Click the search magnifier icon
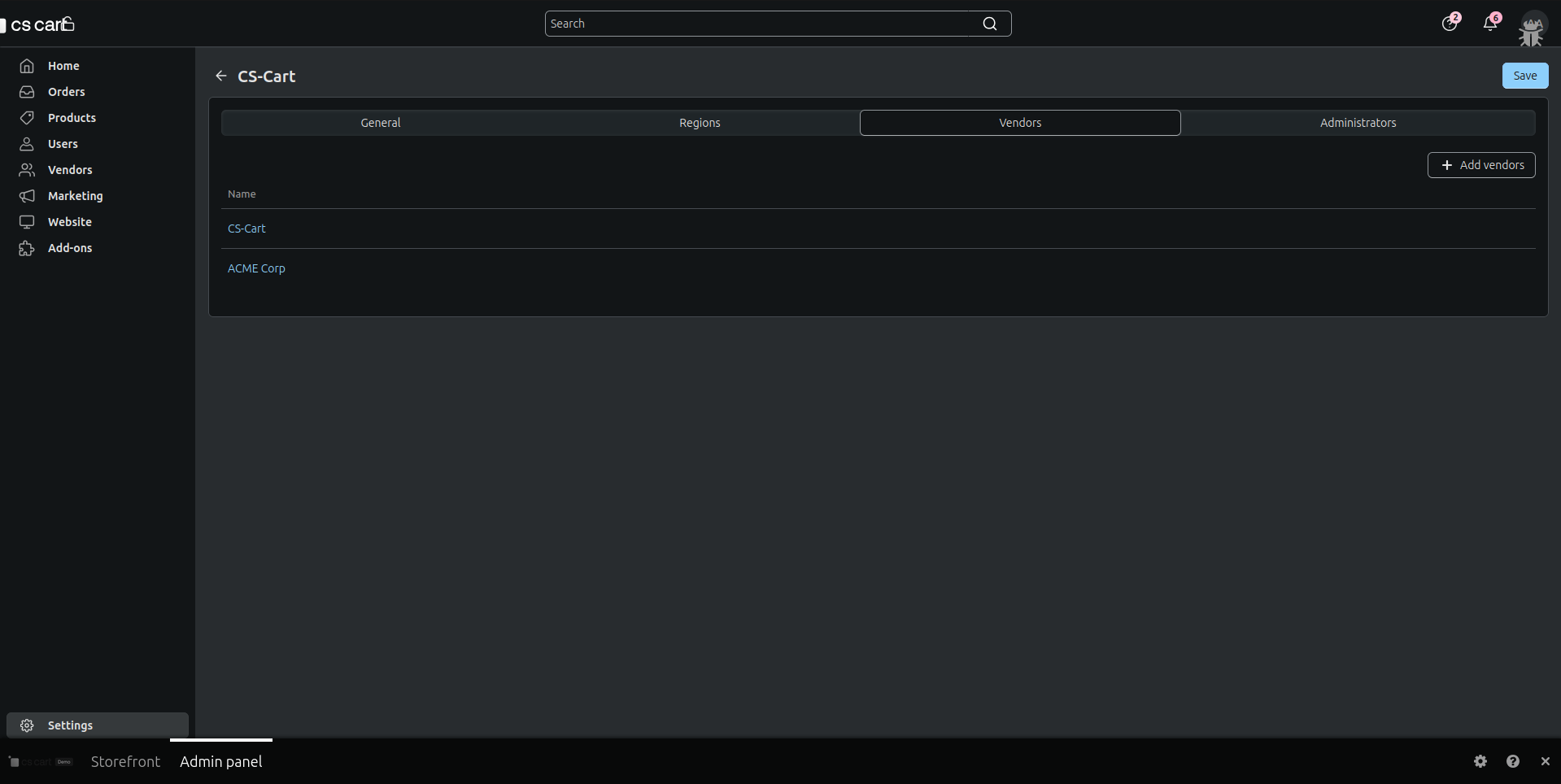The width and height of the screenshot is (1561, 784). tap(990, 24)
